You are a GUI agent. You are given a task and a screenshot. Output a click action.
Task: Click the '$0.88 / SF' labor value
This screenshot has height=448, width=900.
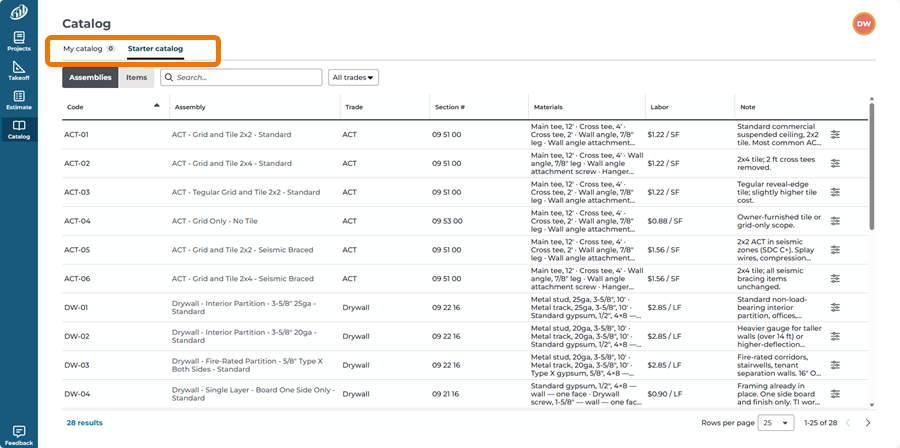tap(665, 221)
